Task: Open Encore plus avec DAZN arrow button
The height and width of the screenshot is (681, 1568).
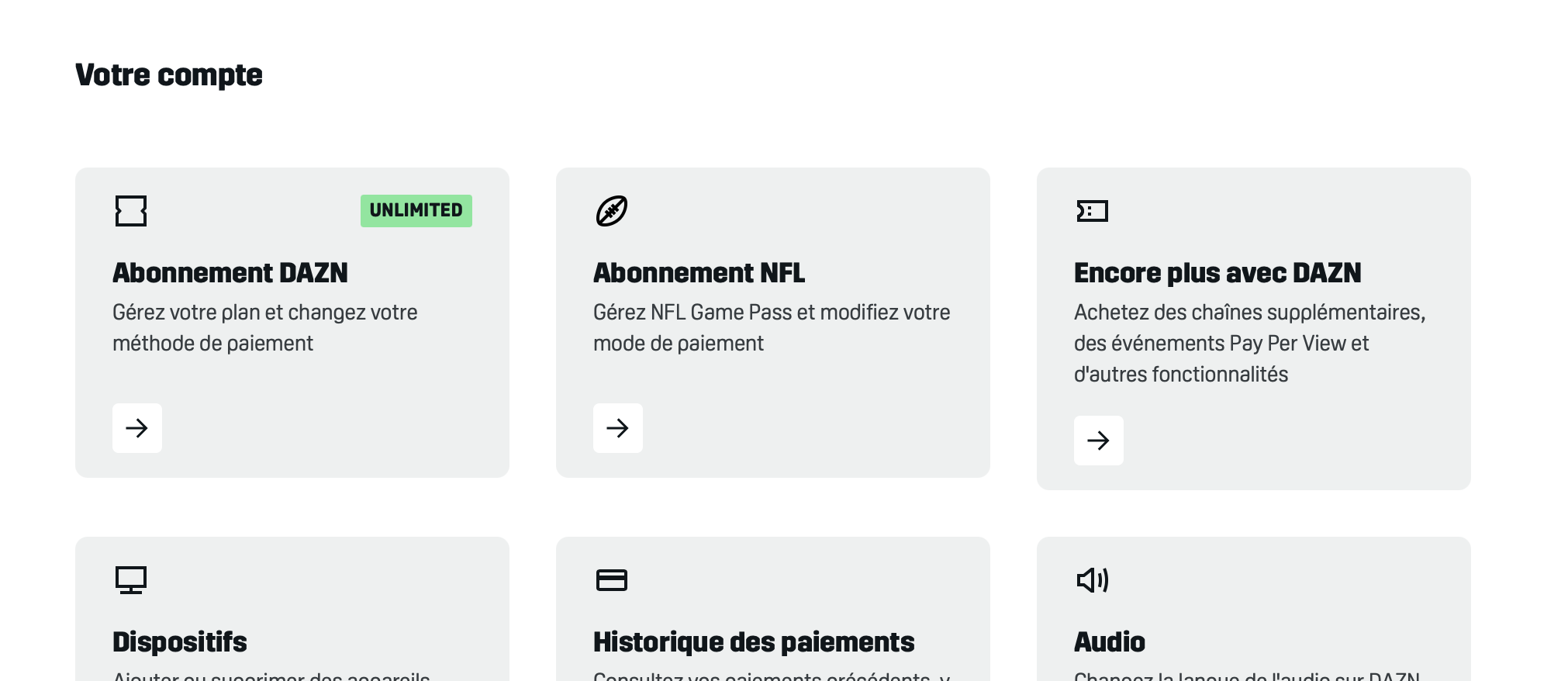Action: click(1099, 441)
